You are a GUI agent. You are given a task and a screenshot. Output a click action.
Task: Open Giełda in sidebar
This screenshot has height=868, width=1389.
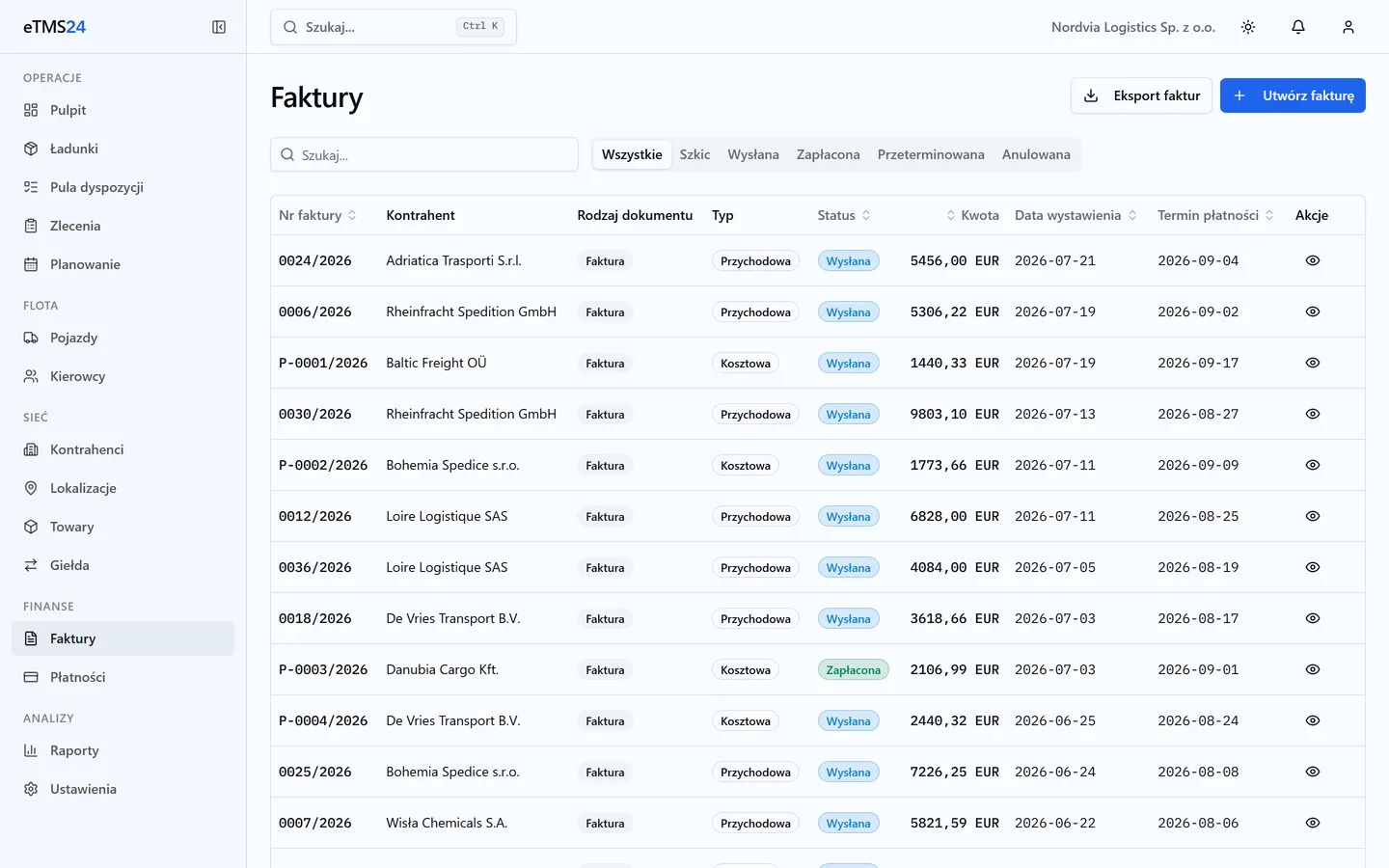click(123, 565)
